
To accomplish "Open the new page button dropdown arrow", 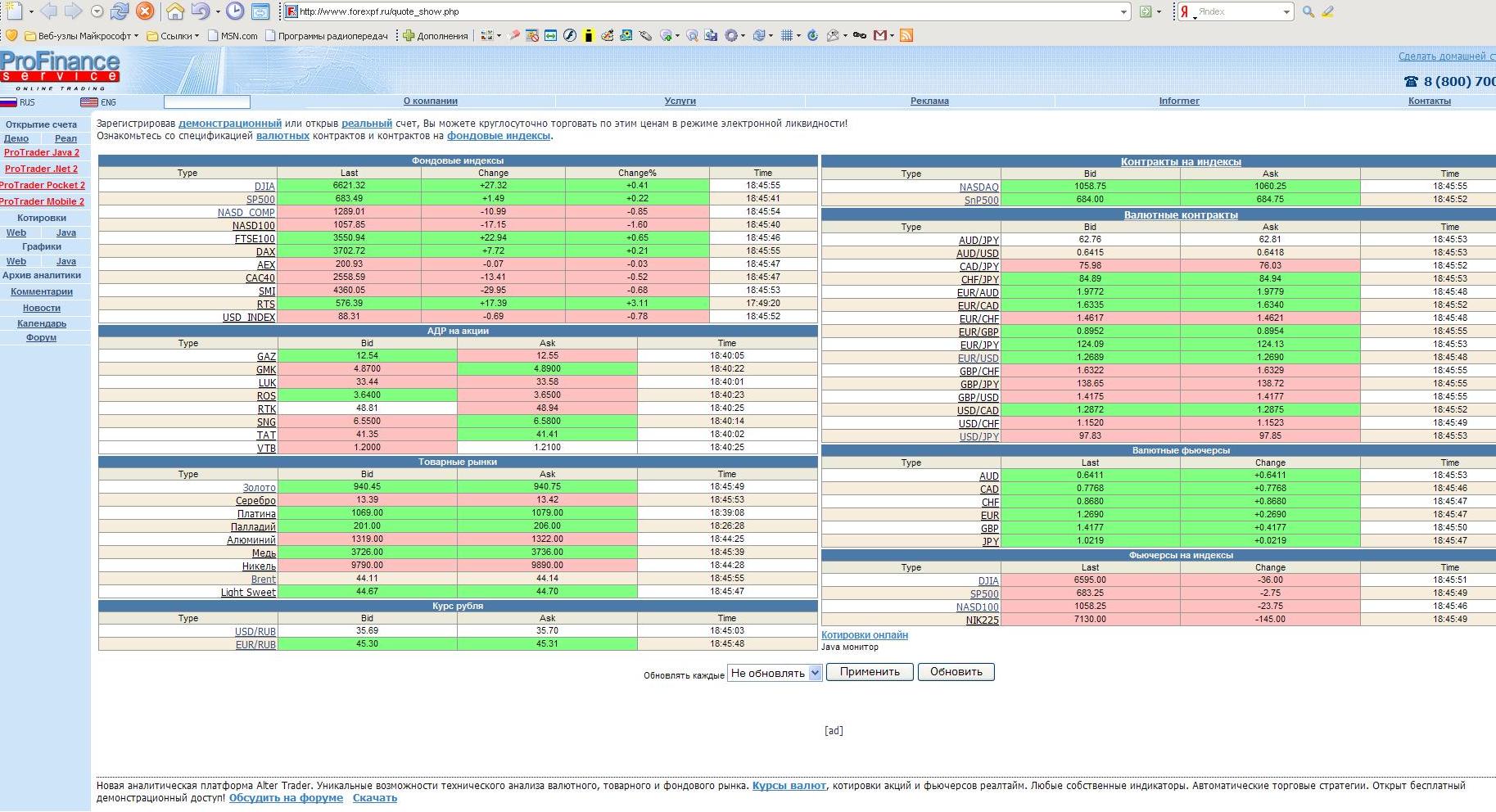I will click(x=31, y=11).
